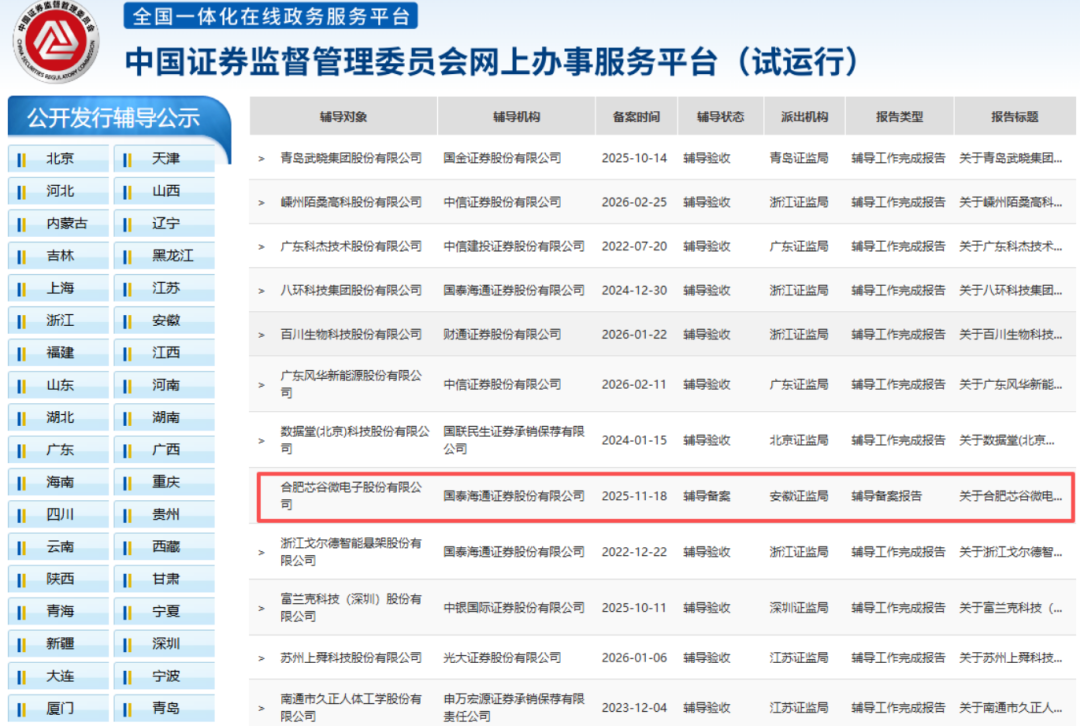Go to the 重庆 region

[165, 482]
